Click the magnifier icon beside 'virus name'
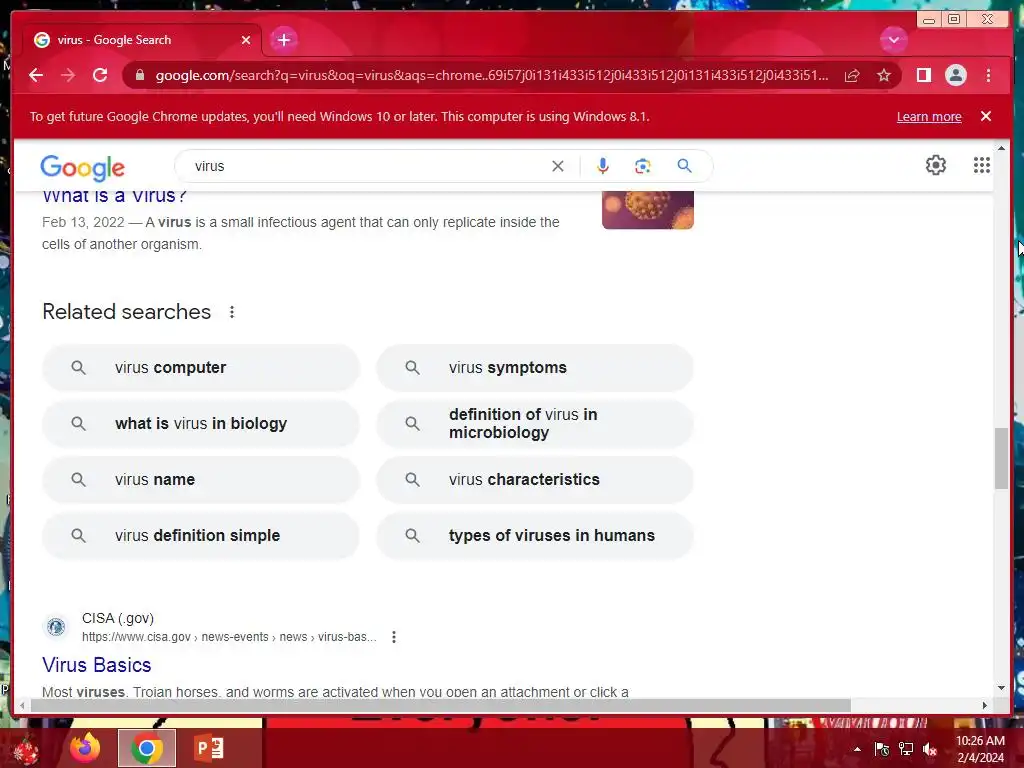Screen dimensions: 1024x768 (78, 479)
